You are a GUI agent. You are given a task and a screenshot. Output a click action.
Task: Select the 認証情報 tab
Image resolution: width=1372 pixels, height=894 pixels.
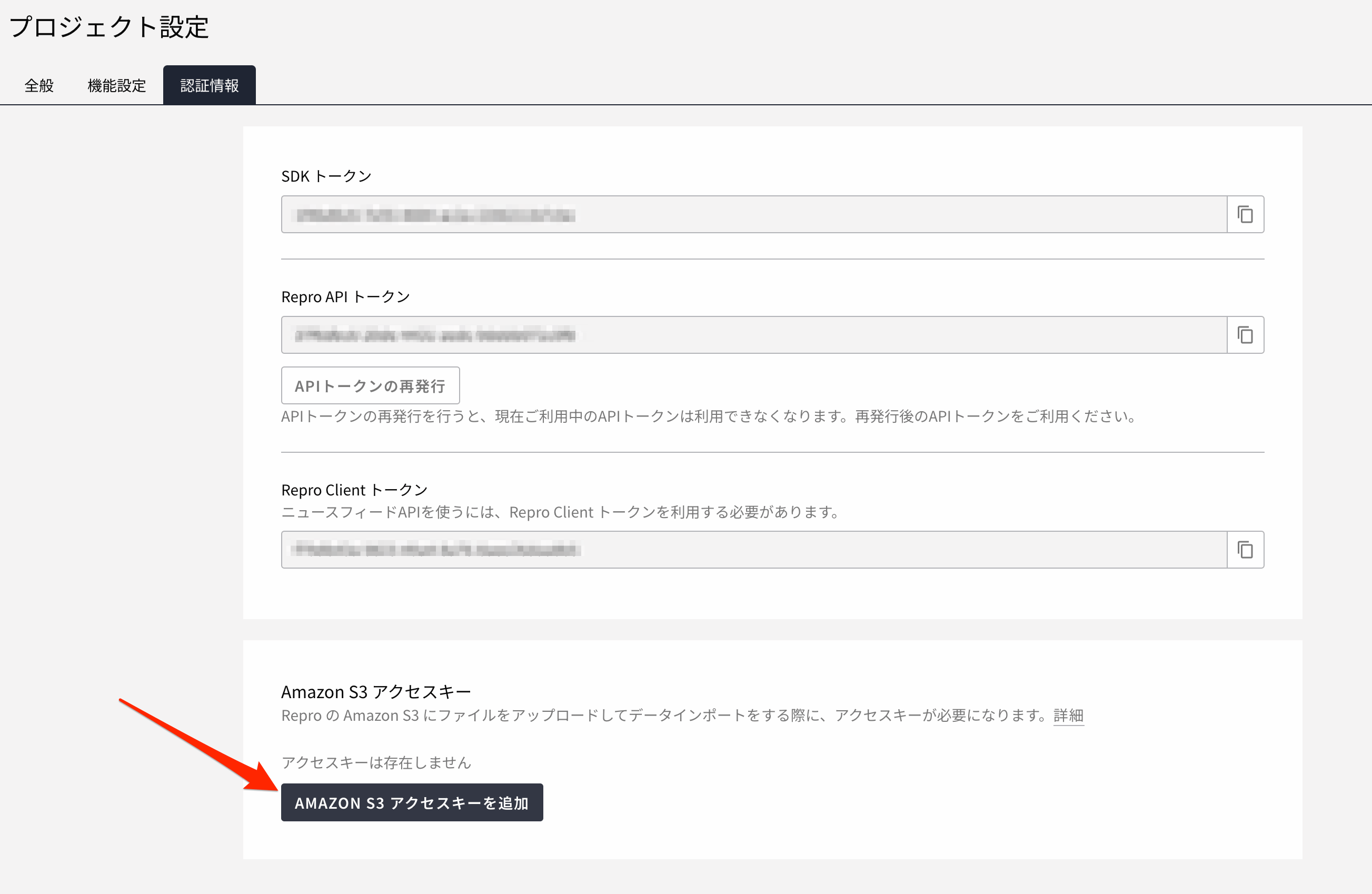tap(209, 85)
